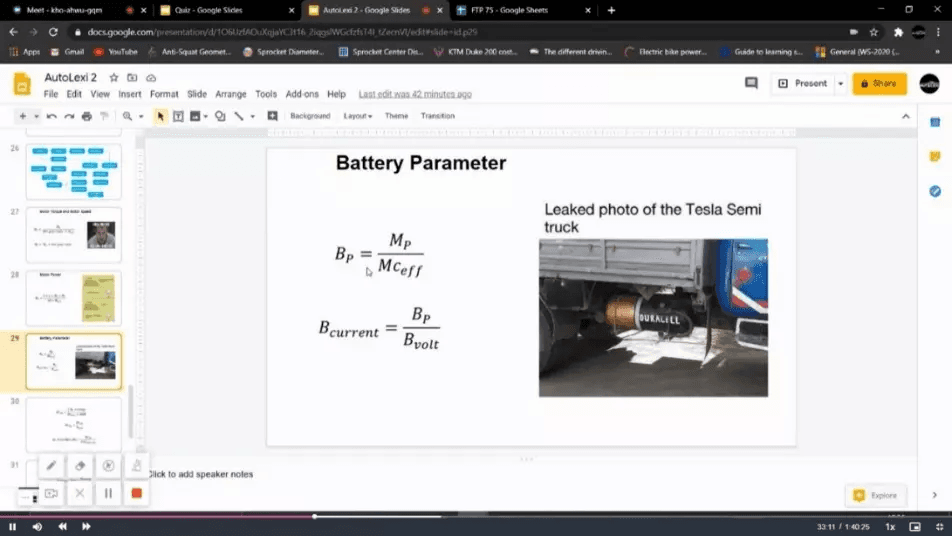Click the zoom magnifier tool
The width and height of the screenshot is (952, 536).
(x=127, y=116)
